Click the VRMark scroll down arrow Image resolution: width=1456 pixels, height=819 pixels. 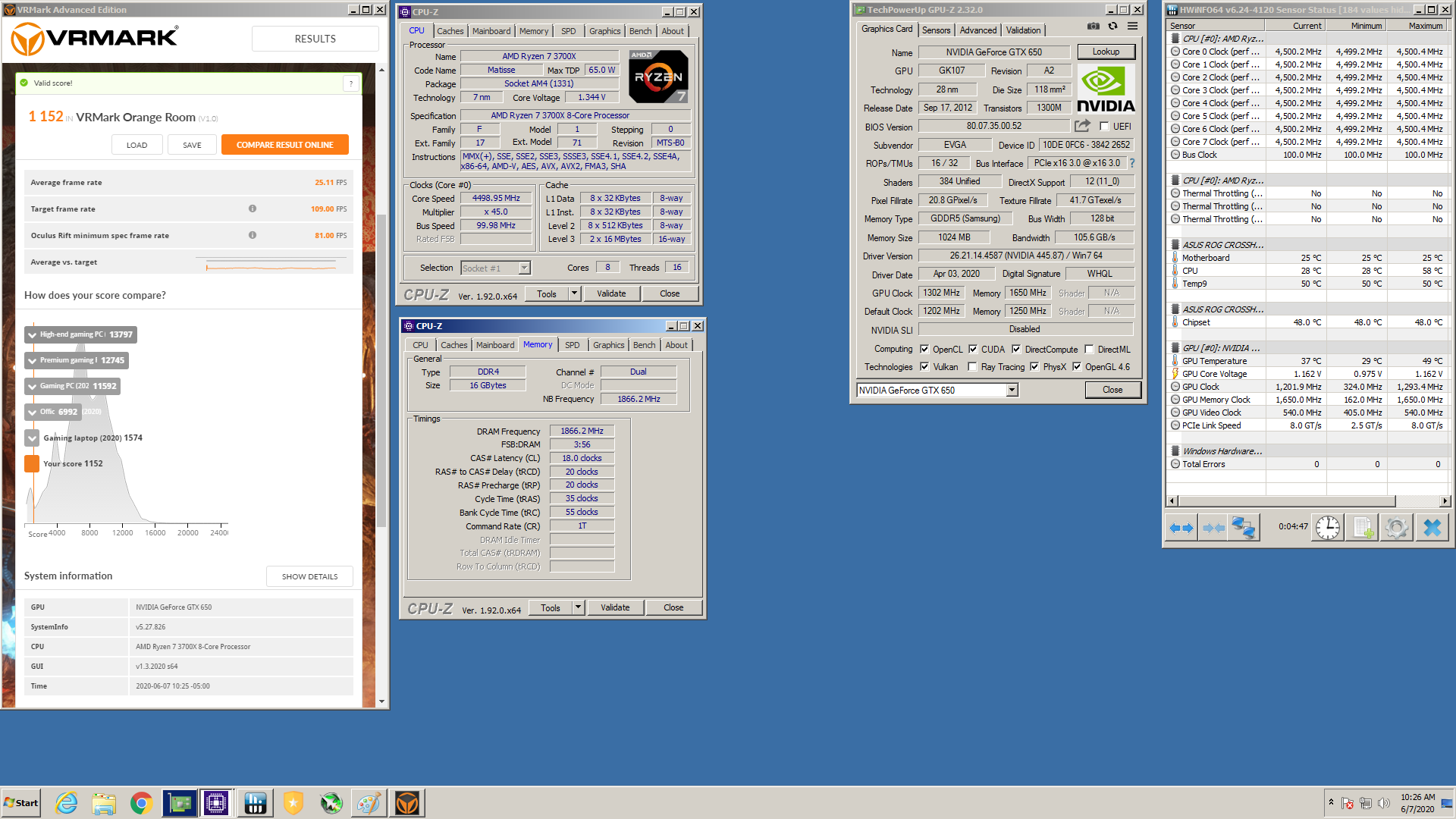[381, 701]
